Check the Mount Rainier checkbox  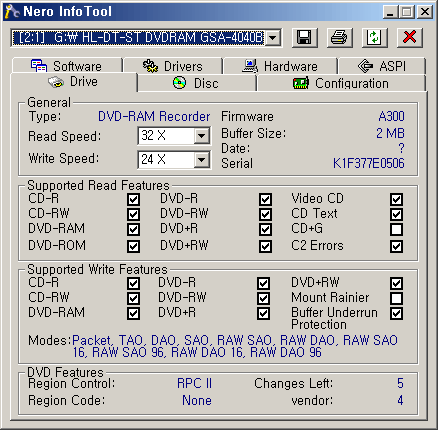point(397,298)
